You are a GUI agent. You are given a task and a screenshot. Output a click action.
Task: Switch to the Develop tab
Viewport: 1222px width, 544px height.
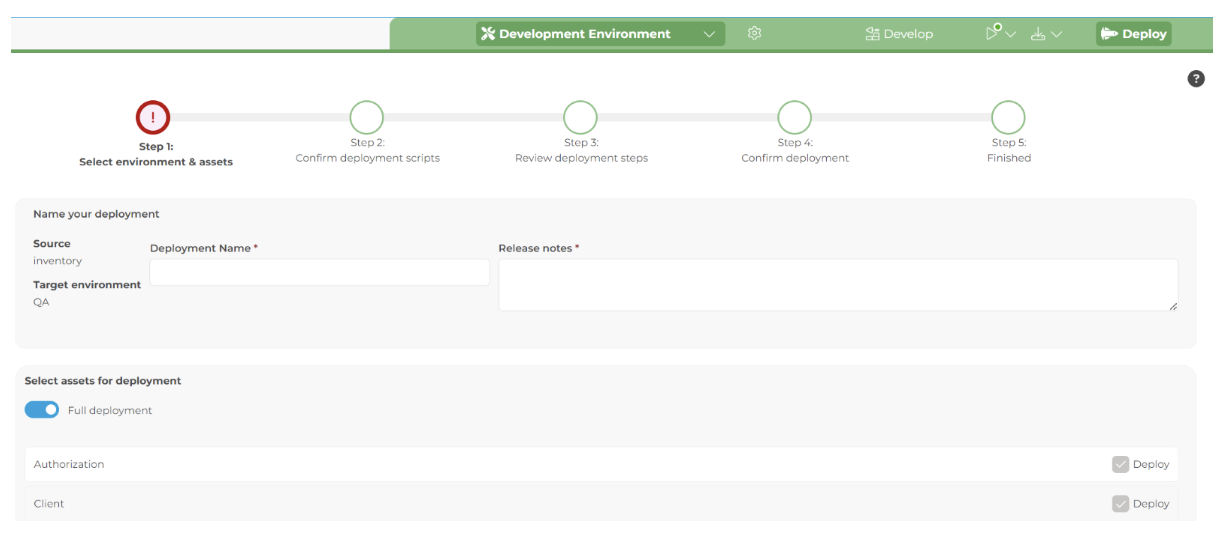(x=899, y=34)
